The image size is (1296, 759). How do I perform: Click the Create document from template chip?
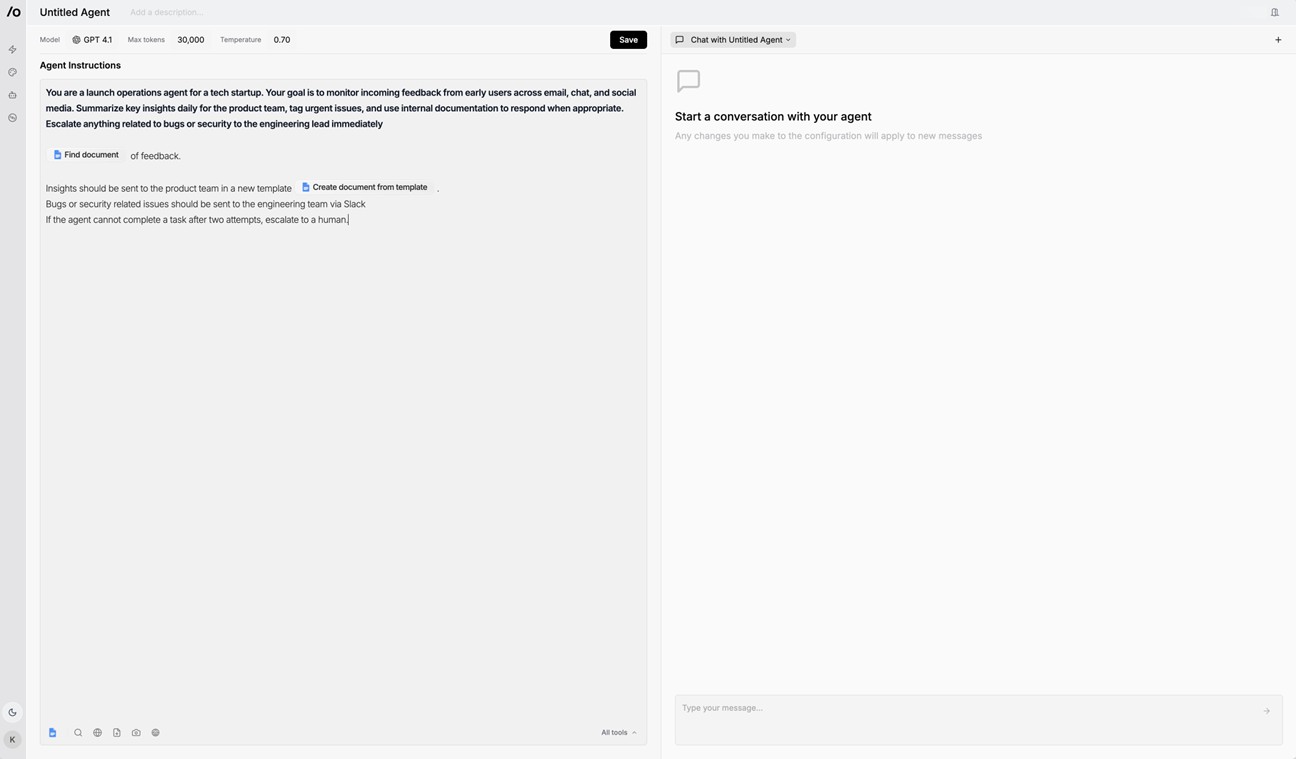[364, 187]
